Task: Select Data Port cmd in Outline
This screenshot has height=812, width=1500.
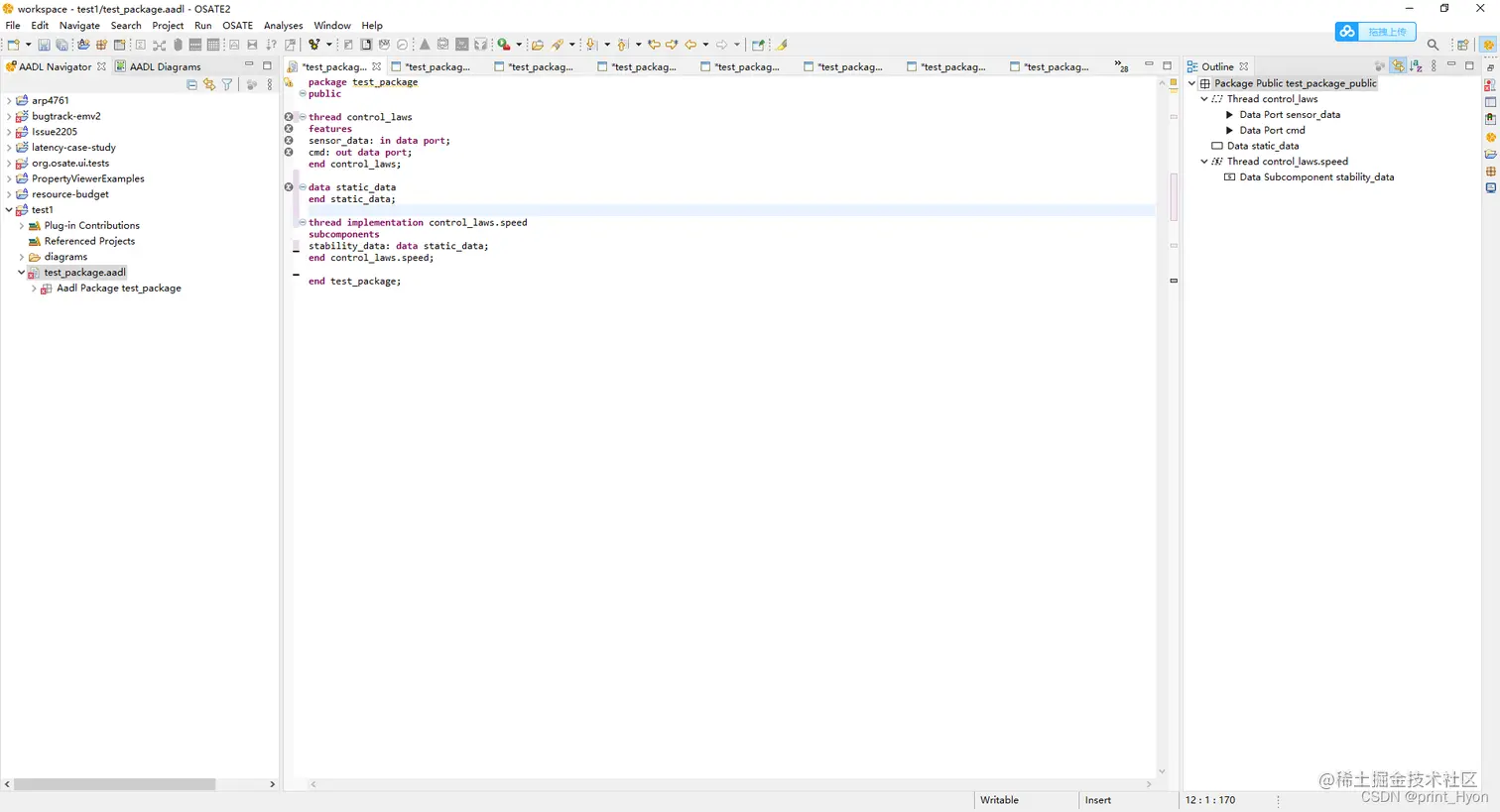Action: coord(1272,130)
